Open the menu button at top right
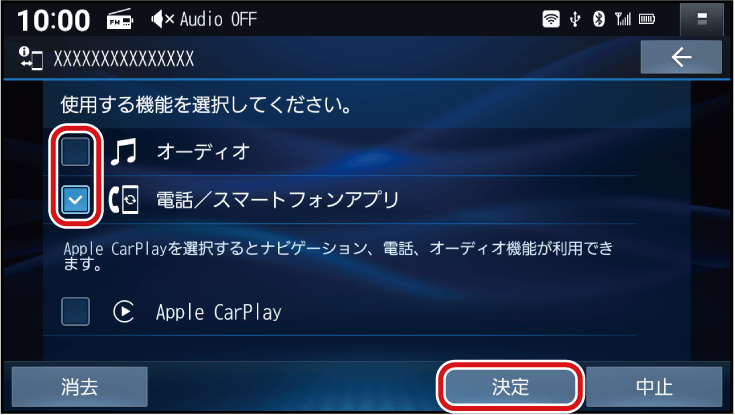The image size is (735, 415). click(702, 19)
